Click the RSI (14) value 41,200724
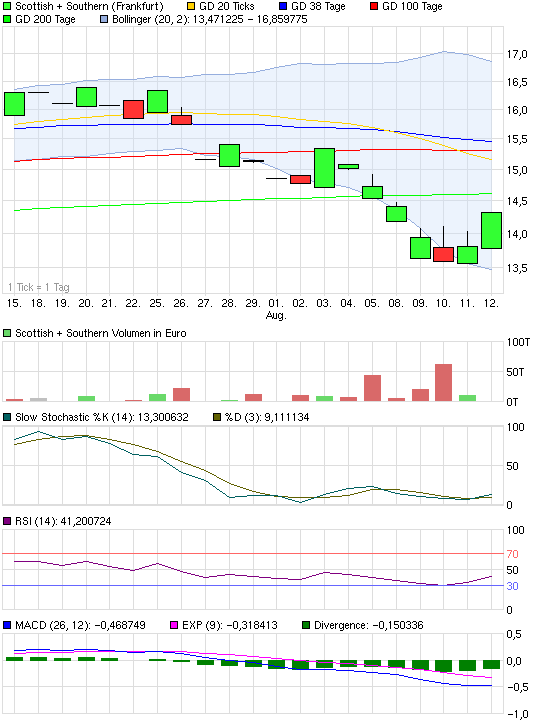This screenshot has height=722, width=545. 86,521
